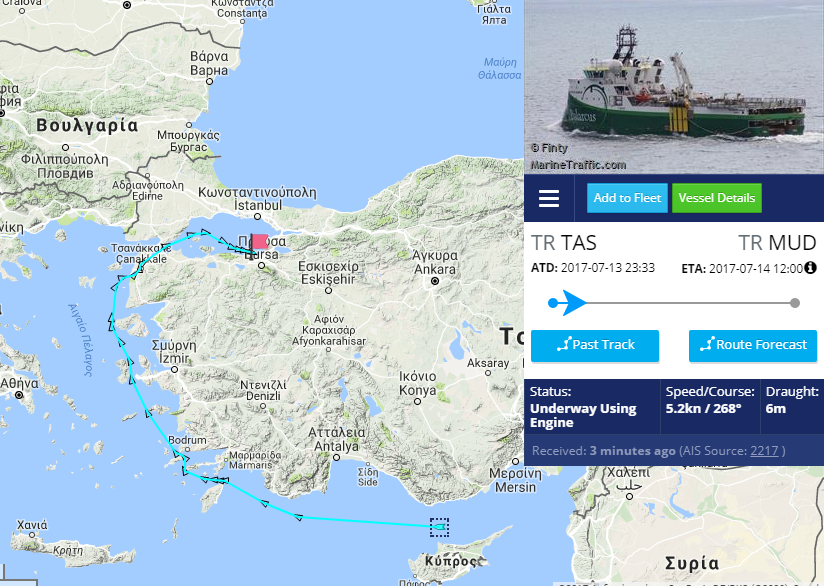Show the vessel's Past Track
The height and width of the screenshot is (586, 824).
point(595,346)
